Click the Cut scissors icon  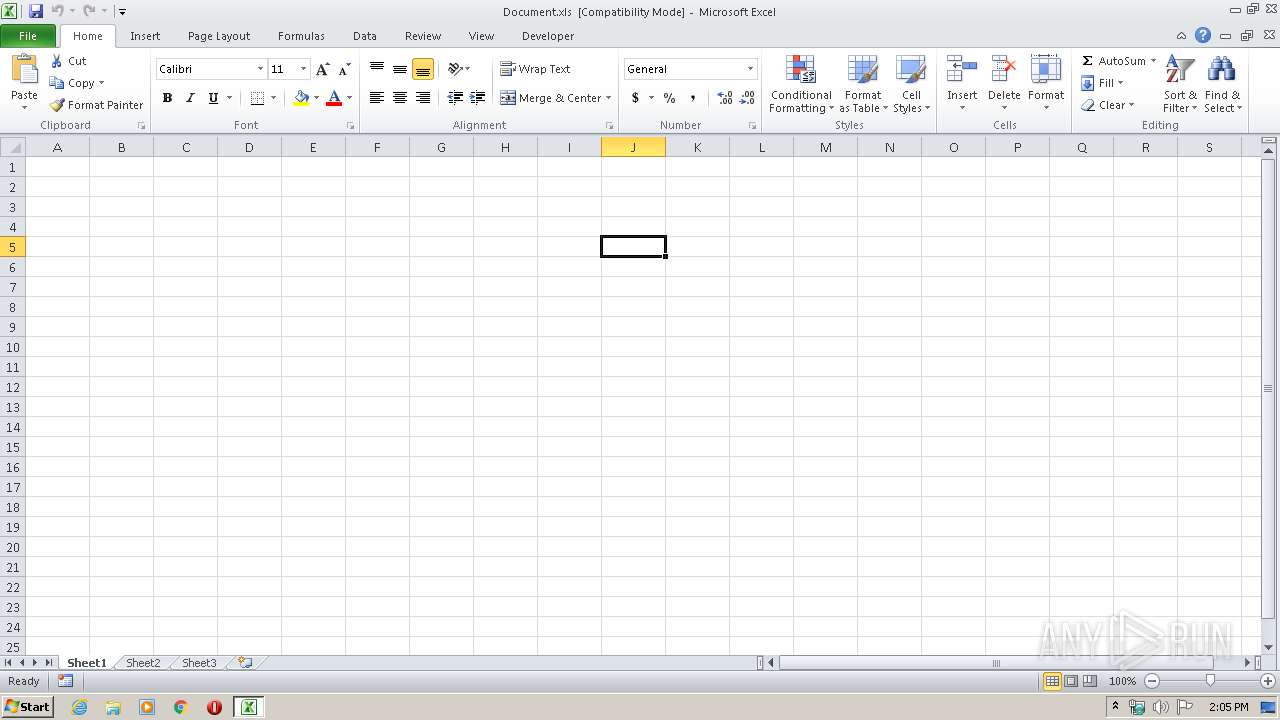click(57, 61)
